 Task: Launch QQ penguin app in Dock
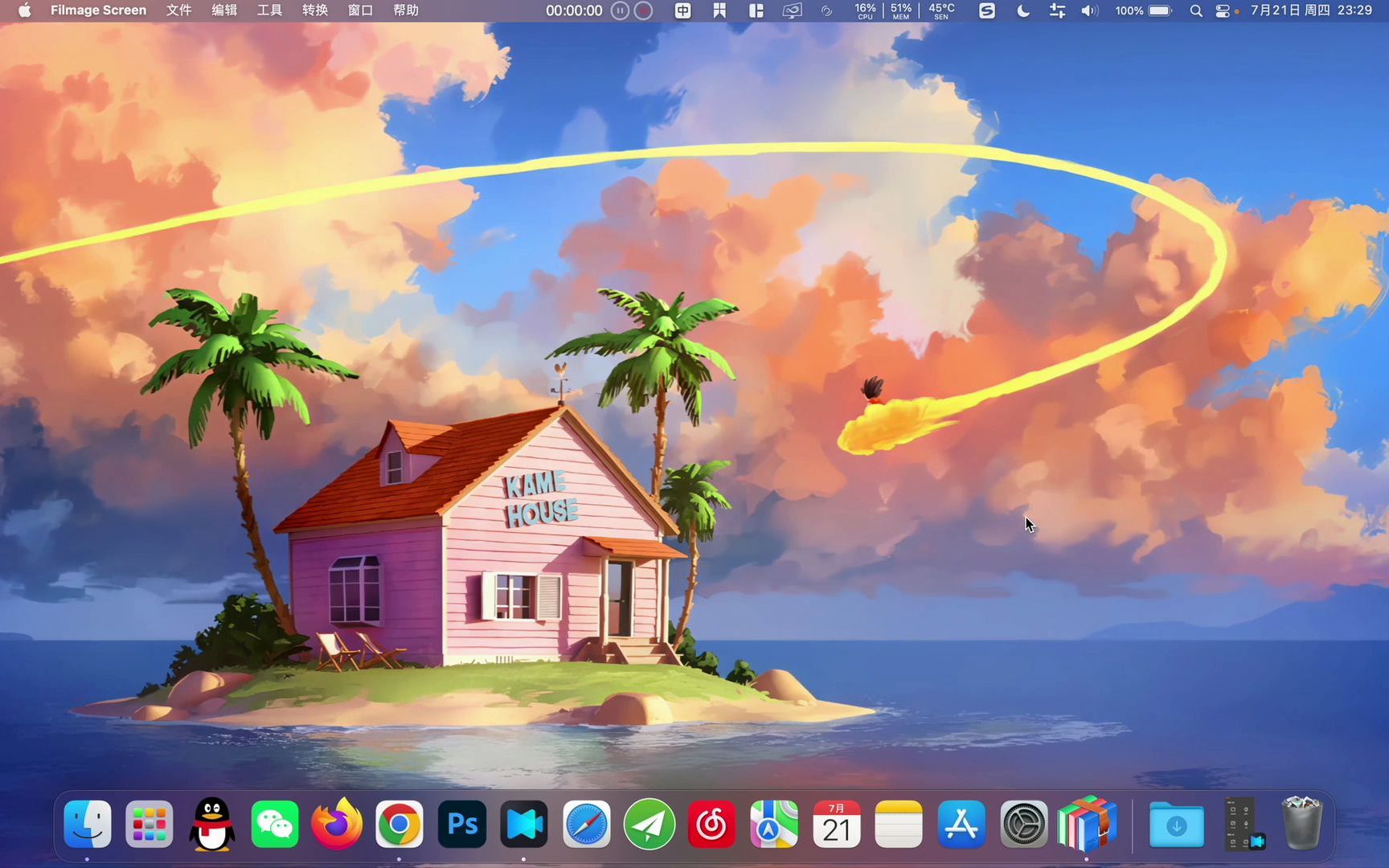click(212, 824)
